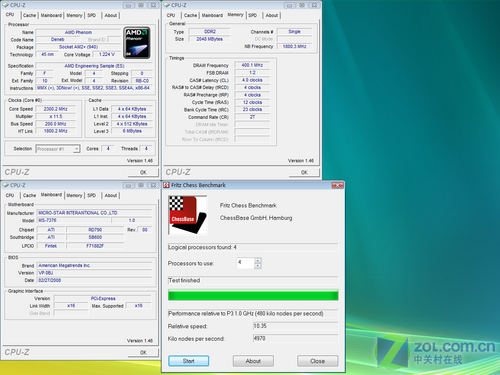500x375 pixels.
Task: Click OK in the Mainboard CPU-Z window
Action: [143, 352]
